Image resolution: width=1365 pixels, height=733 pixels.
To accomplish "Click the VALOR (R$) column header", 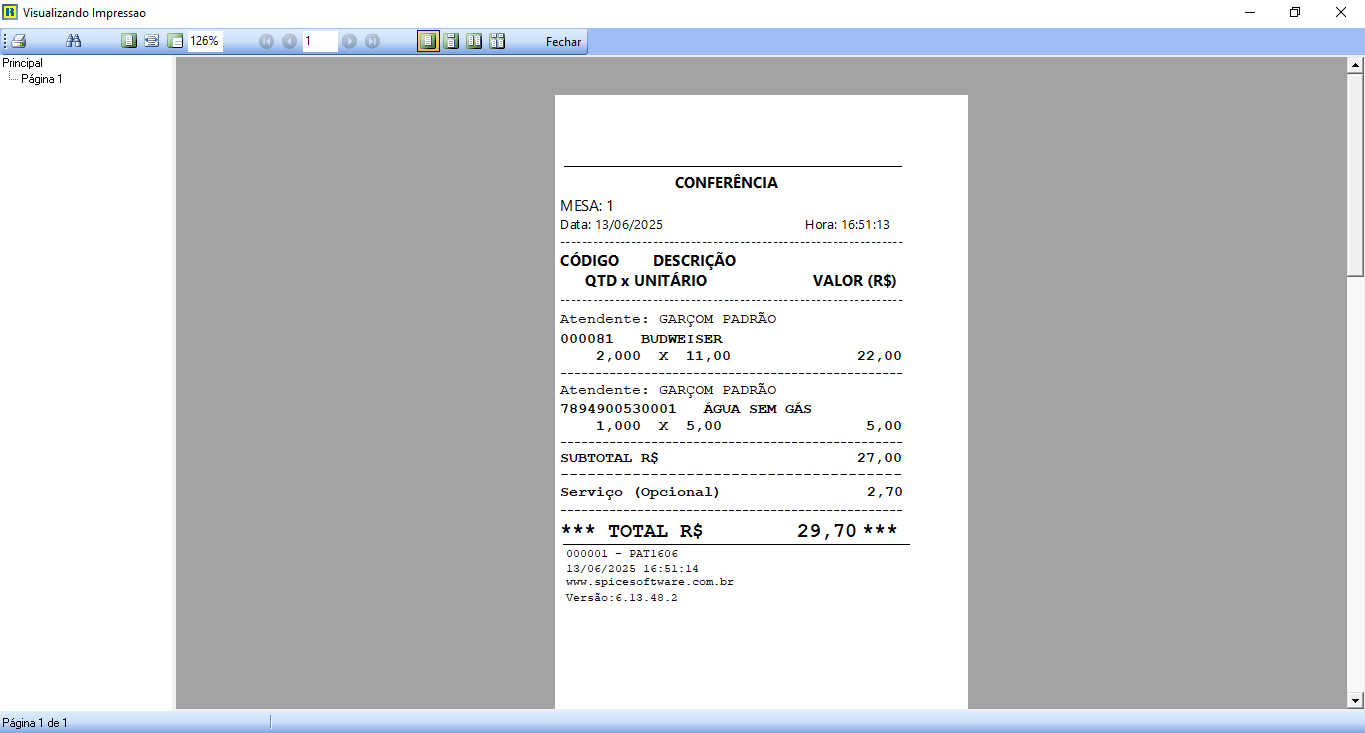I will coord(854,281).
